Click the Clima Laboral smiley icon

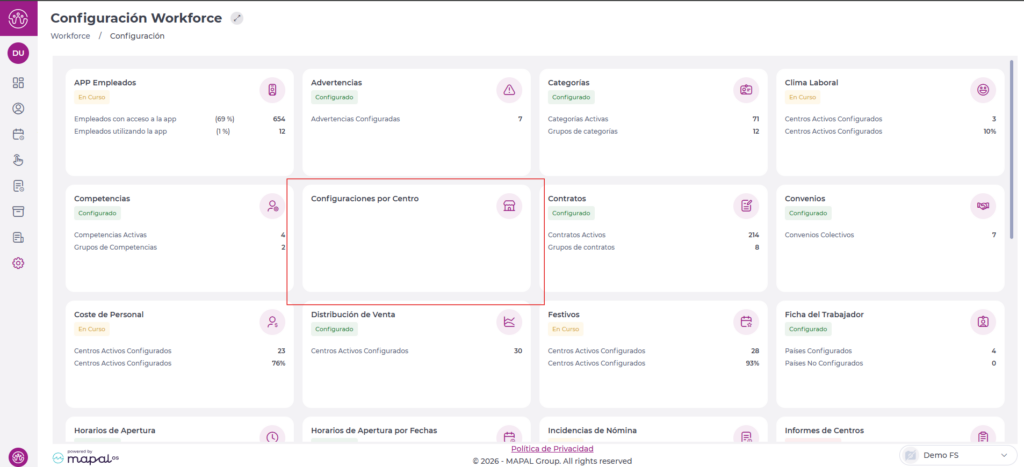click(x=983, y=90)
